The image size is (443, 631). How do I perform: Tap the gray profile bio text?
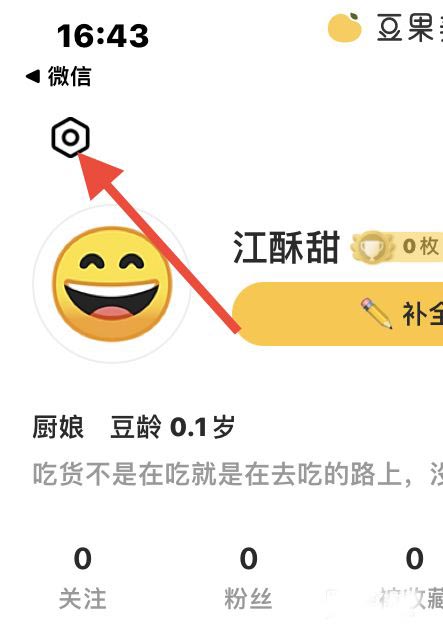(x=238, y=474)
